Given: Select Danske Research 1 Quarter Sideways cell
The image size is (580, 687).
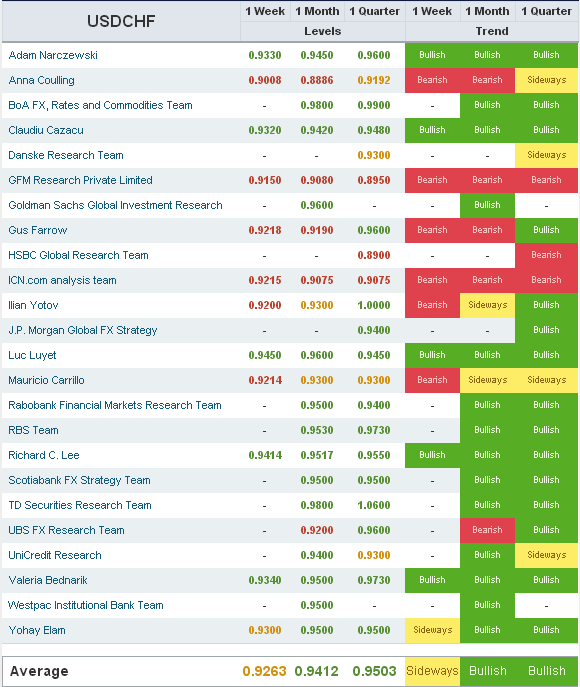Looking at the screenshot, I should (546, 155).
